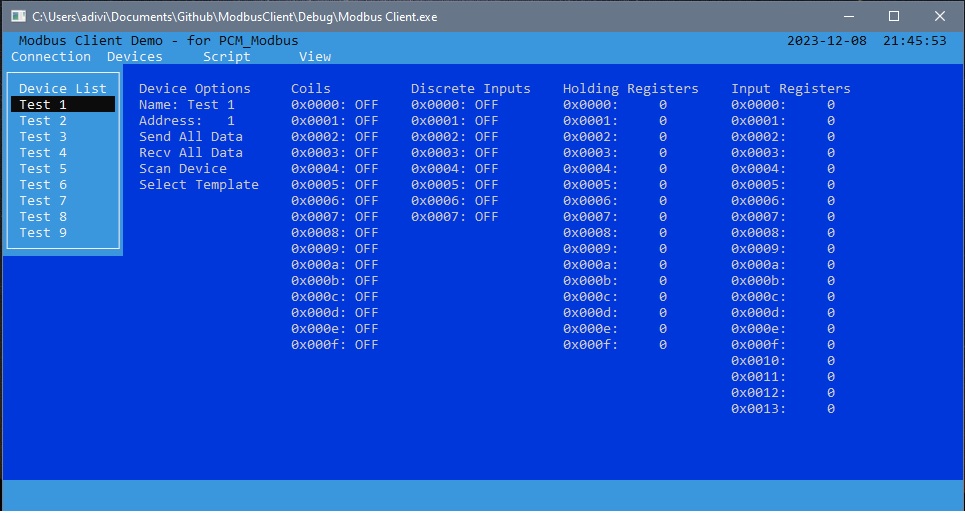Edit holding register 0x000a value
The width and height of the screenshot is (965, 516).
point(662,265)
